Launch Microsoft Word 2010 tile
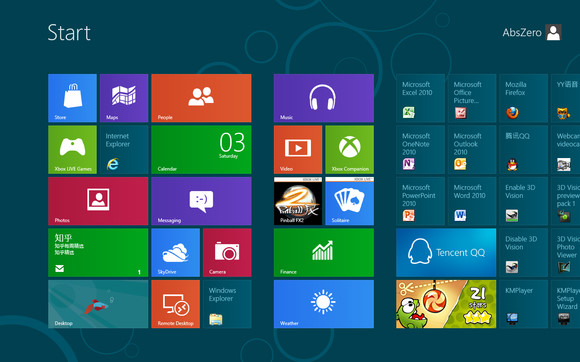This screenshot has width=580, height=362. (472, 201)
